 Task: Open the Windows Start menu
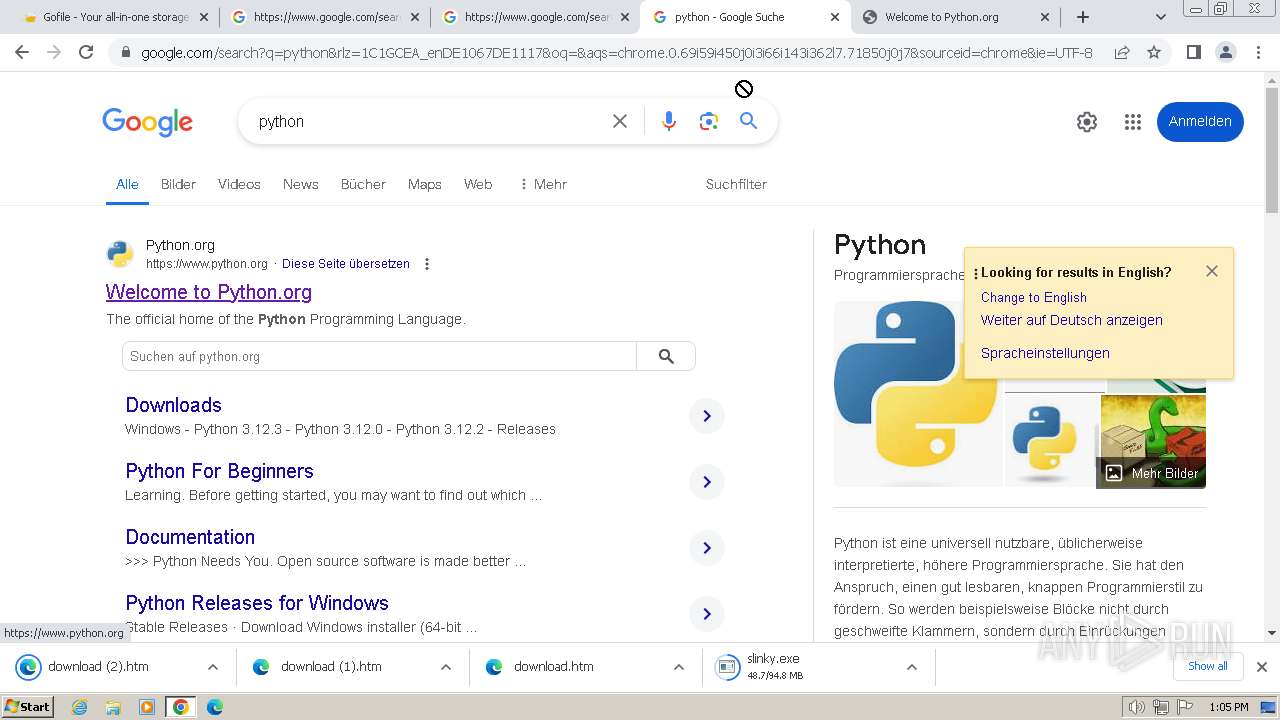28,707
